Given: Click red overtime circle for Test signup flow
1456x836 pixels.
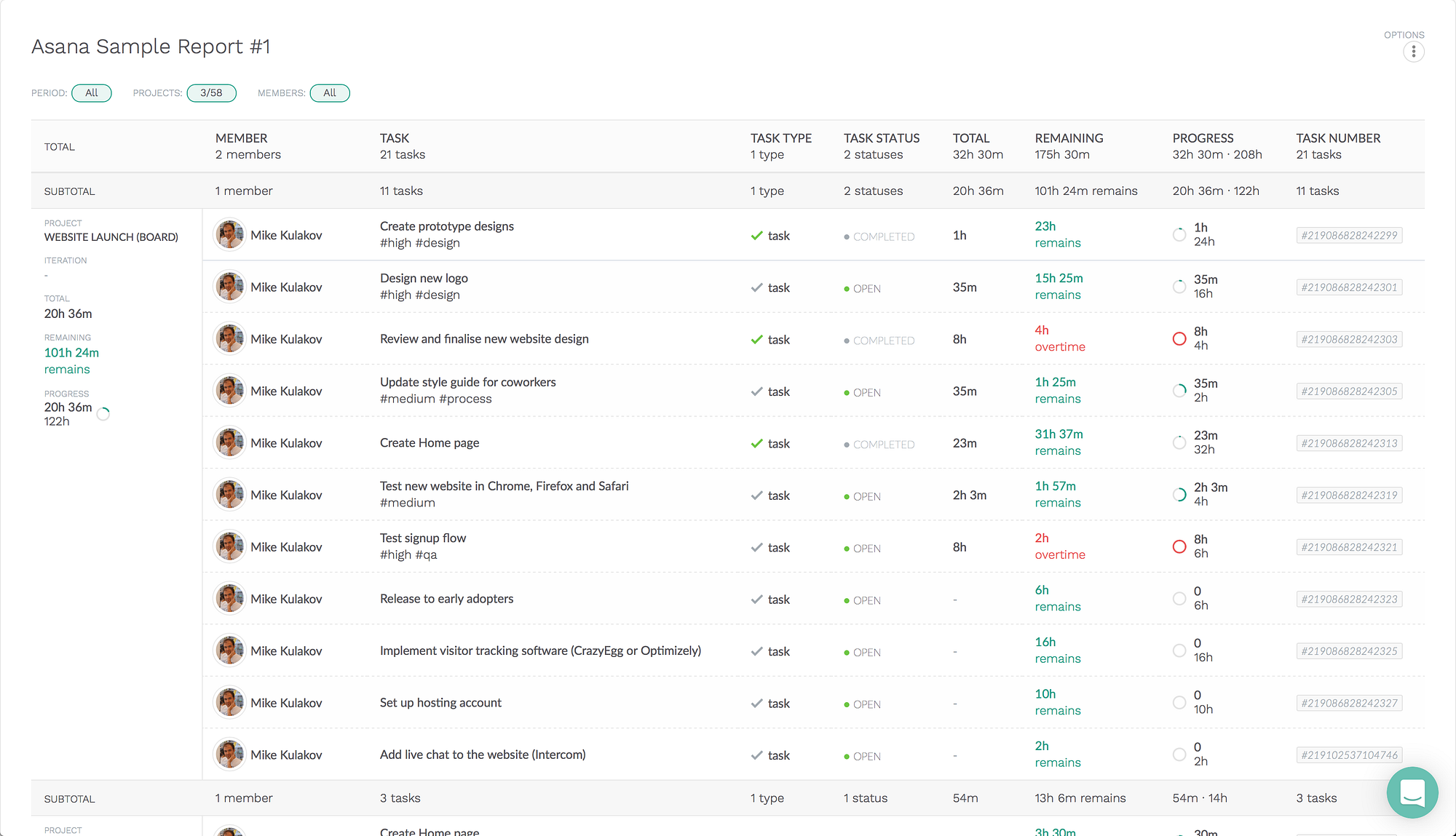Looking at the screenshot, I should (1179, 546).
